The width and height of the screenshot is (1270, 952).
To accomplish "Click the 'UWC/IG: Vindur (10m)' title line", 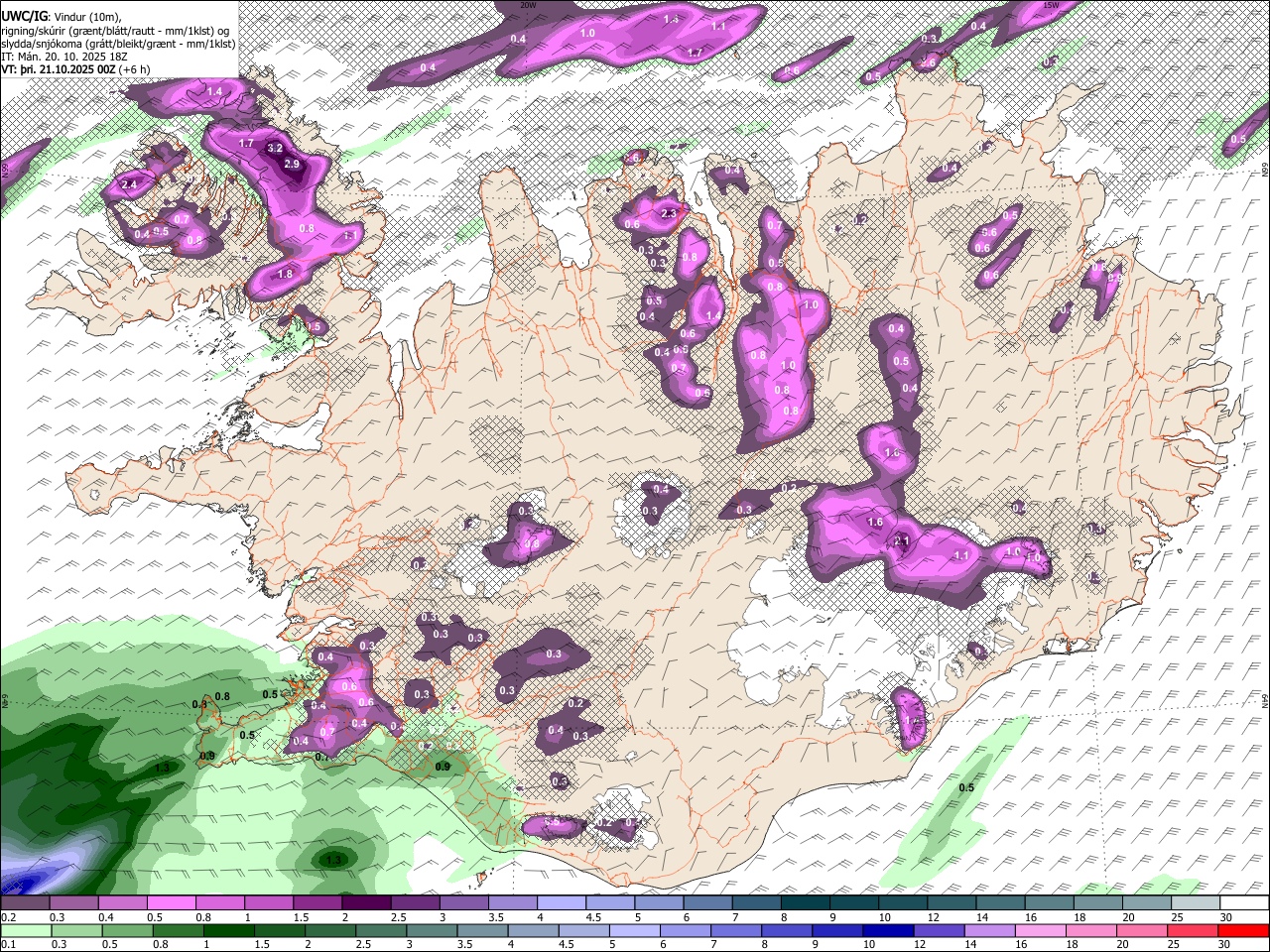I will (61, 17).
